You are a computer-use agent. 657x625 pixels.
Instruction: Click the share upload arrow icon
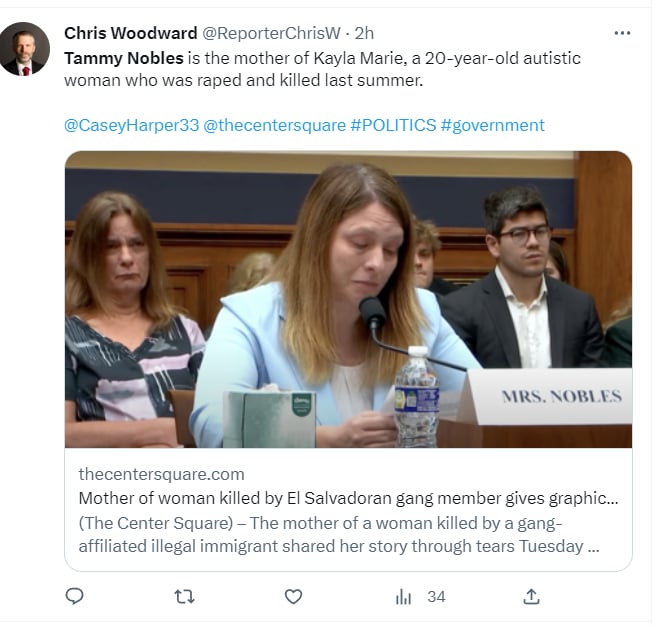(531, 597)
